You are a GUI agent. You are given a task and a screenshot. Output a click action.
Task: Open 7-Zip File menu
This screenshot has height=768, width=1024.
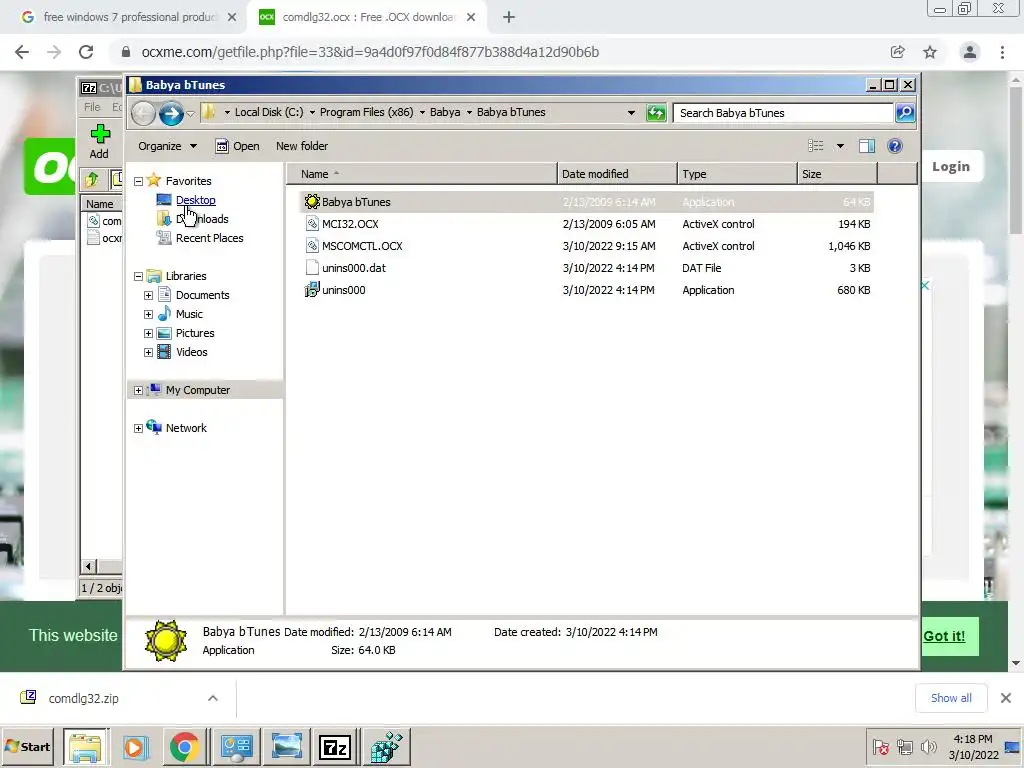pos(92,107)
